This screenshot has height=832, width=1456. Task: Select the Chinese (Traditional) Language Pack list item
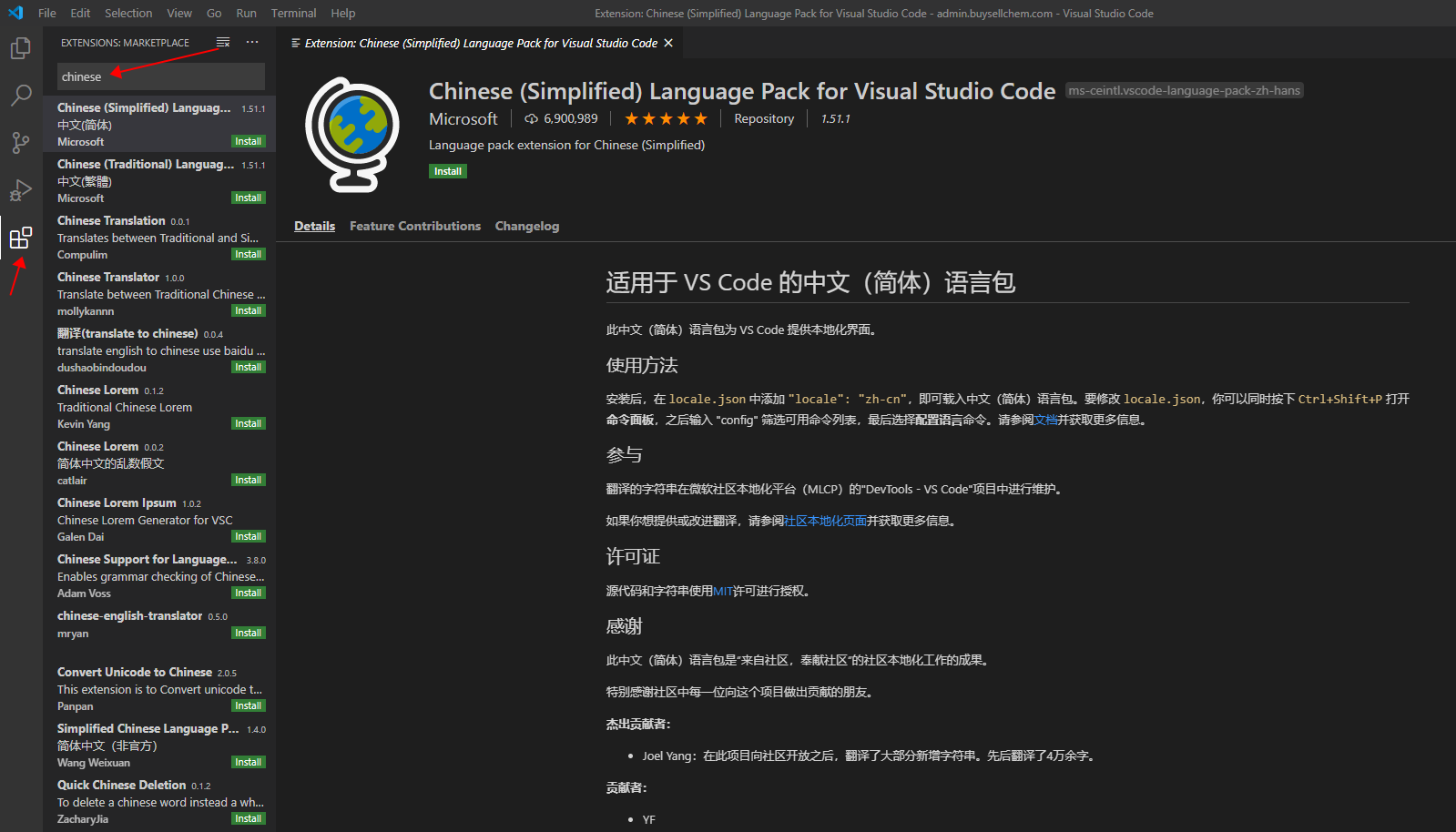[159, 180]
